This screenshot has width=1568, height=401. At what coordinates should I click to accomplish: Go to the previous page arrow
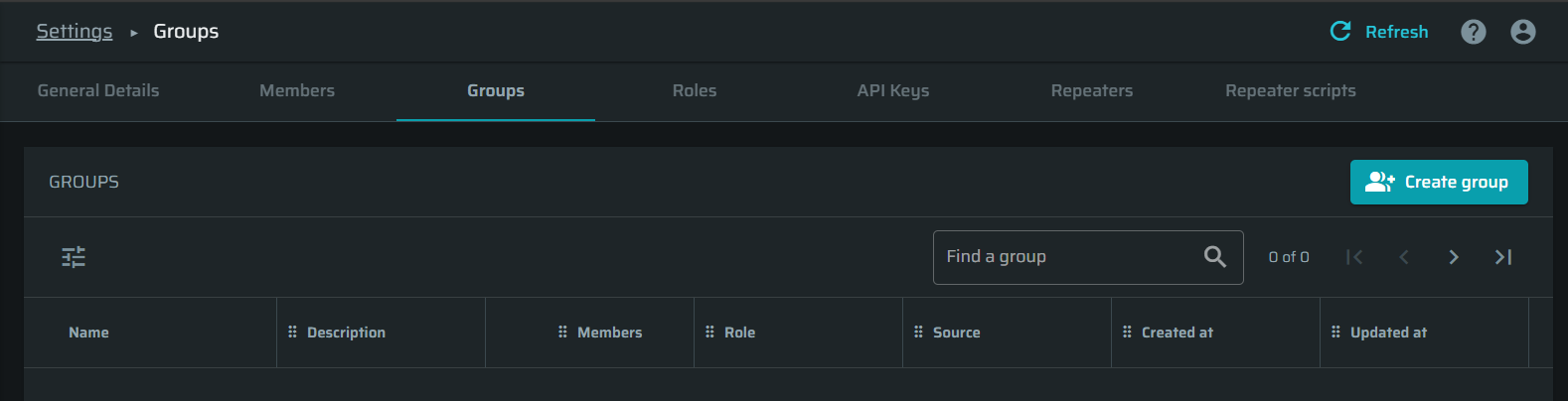tap(1404, 257)
